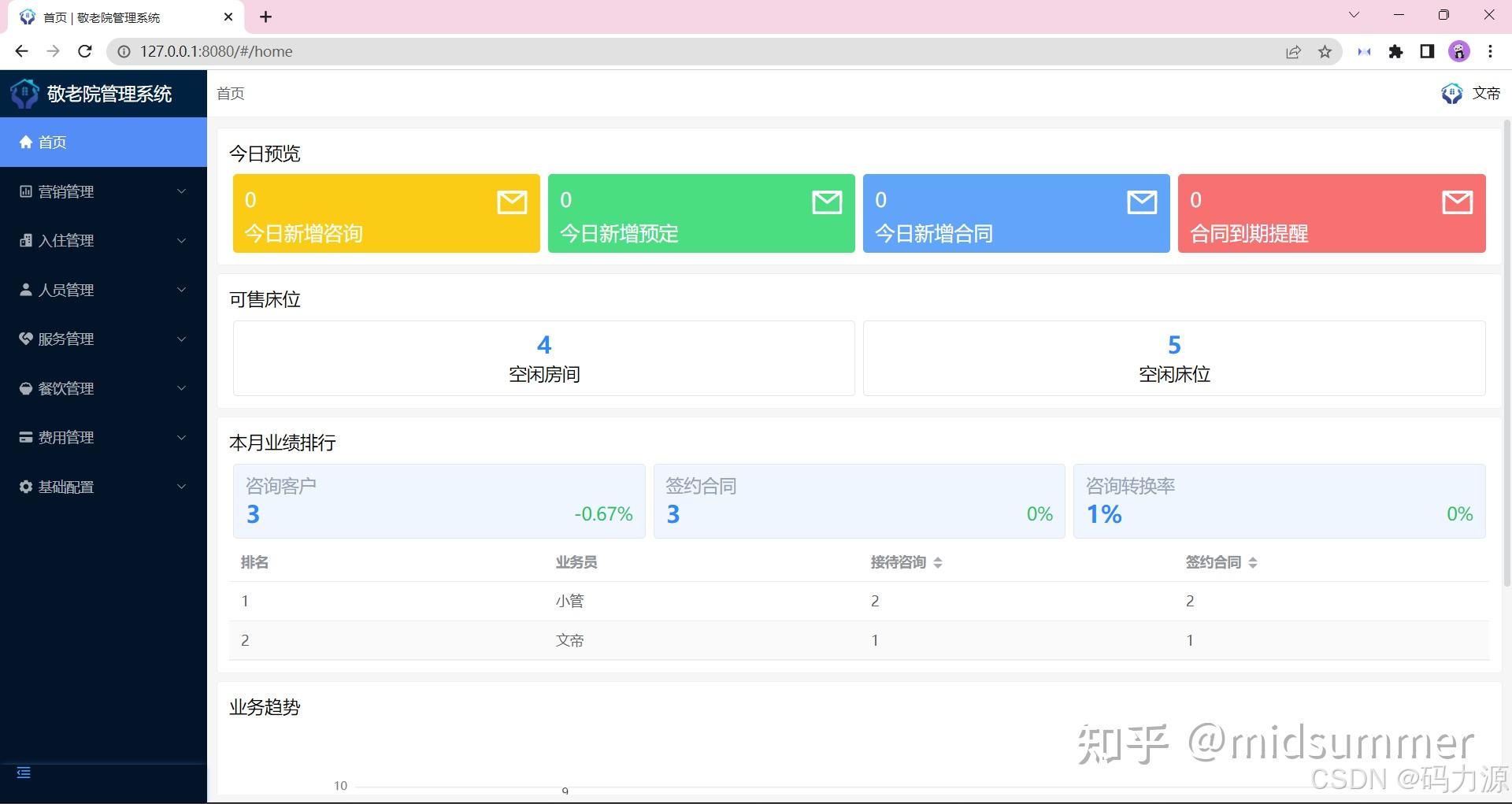
Task: Expand the 营销管理 submenu chevron
Action: [182, 191]
